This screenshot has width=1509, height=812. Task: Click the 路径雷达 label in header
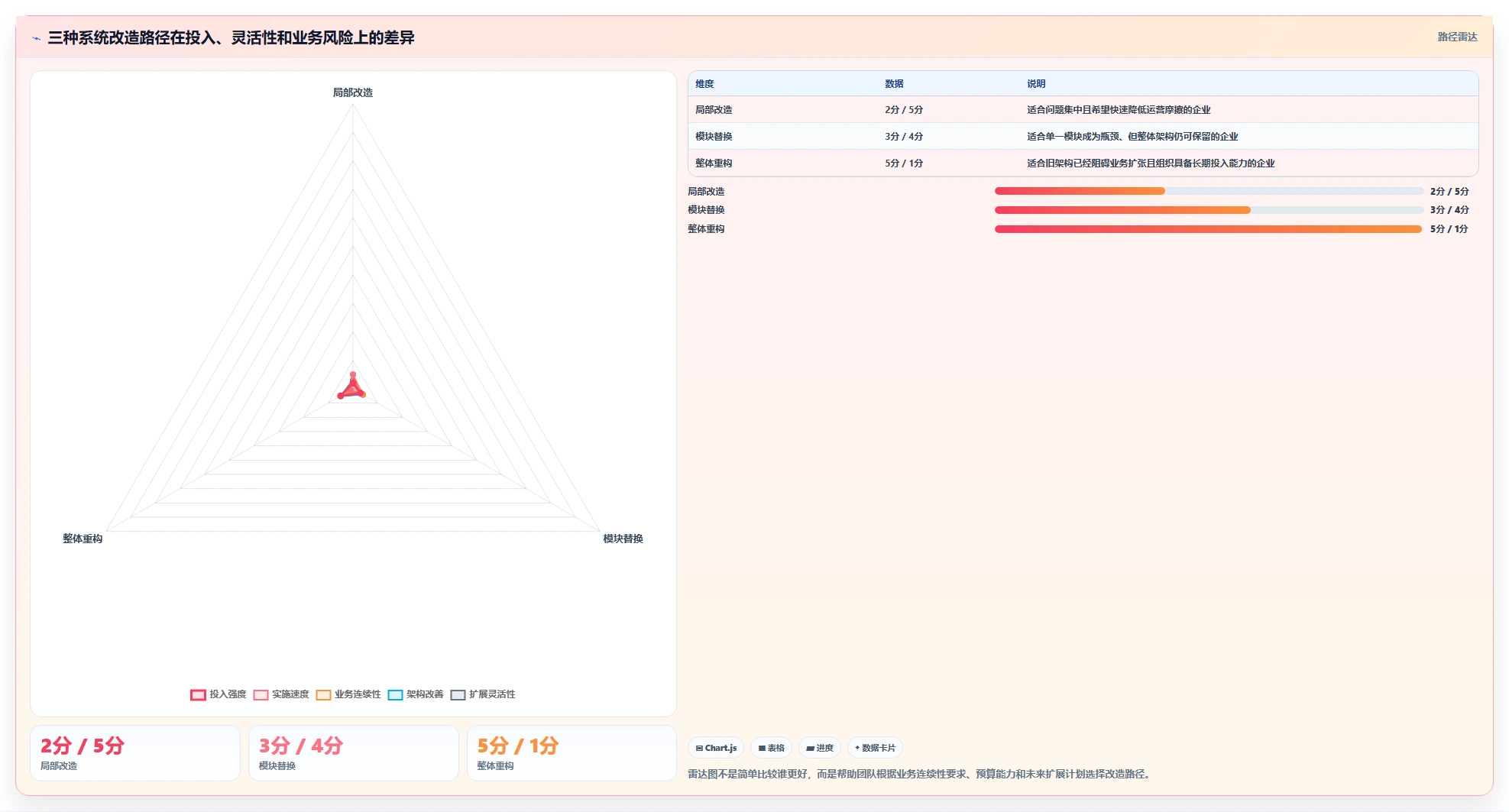tap(1457, 37)
